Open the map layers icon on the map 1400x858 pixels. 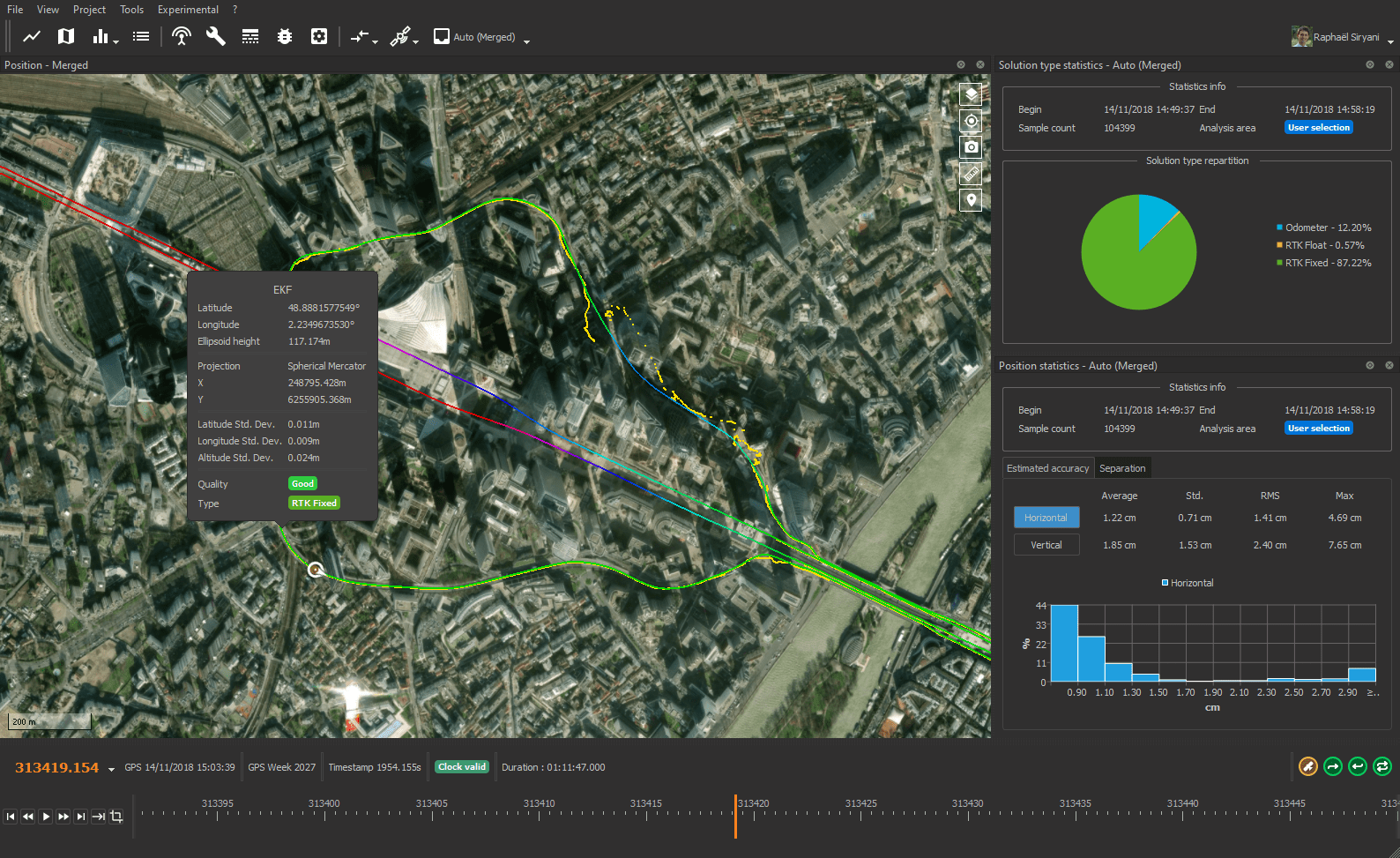pos(971,94)
